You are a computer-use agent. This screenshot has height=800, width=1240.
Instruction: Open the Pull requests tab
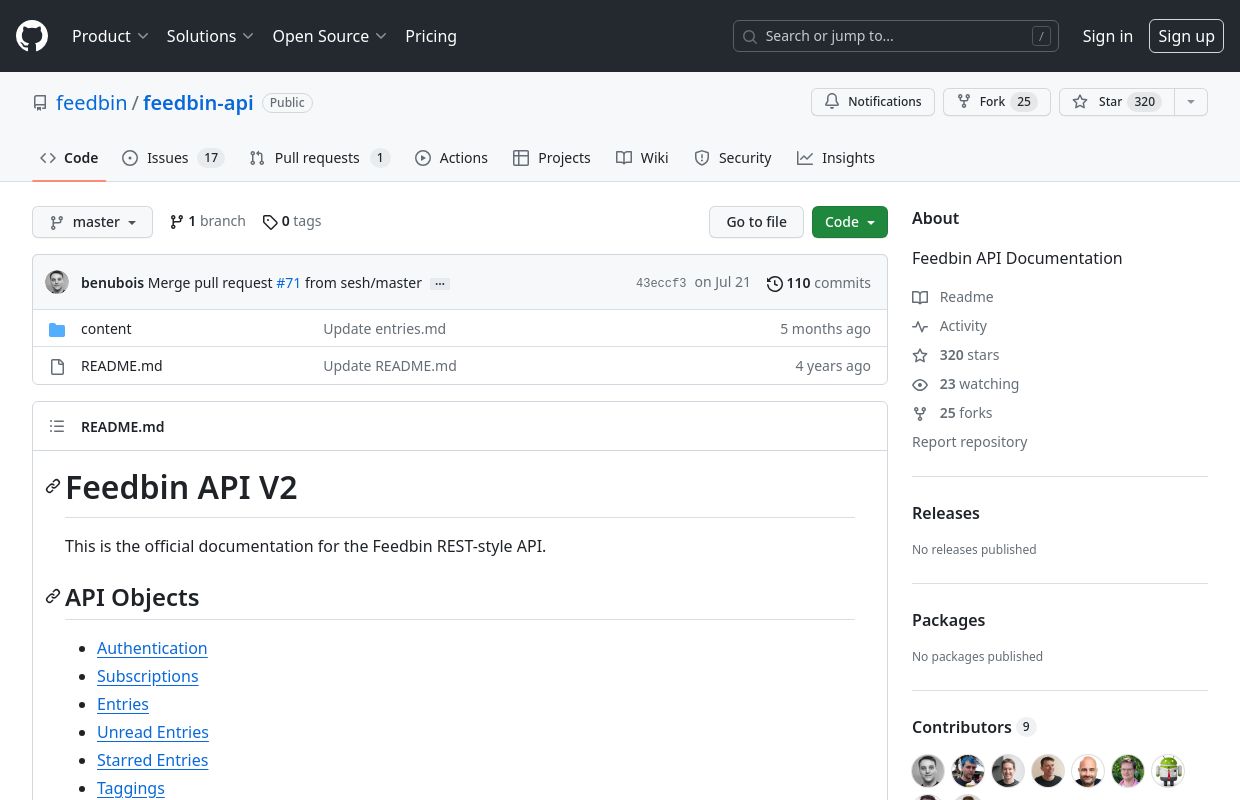(x=320, y=158)
